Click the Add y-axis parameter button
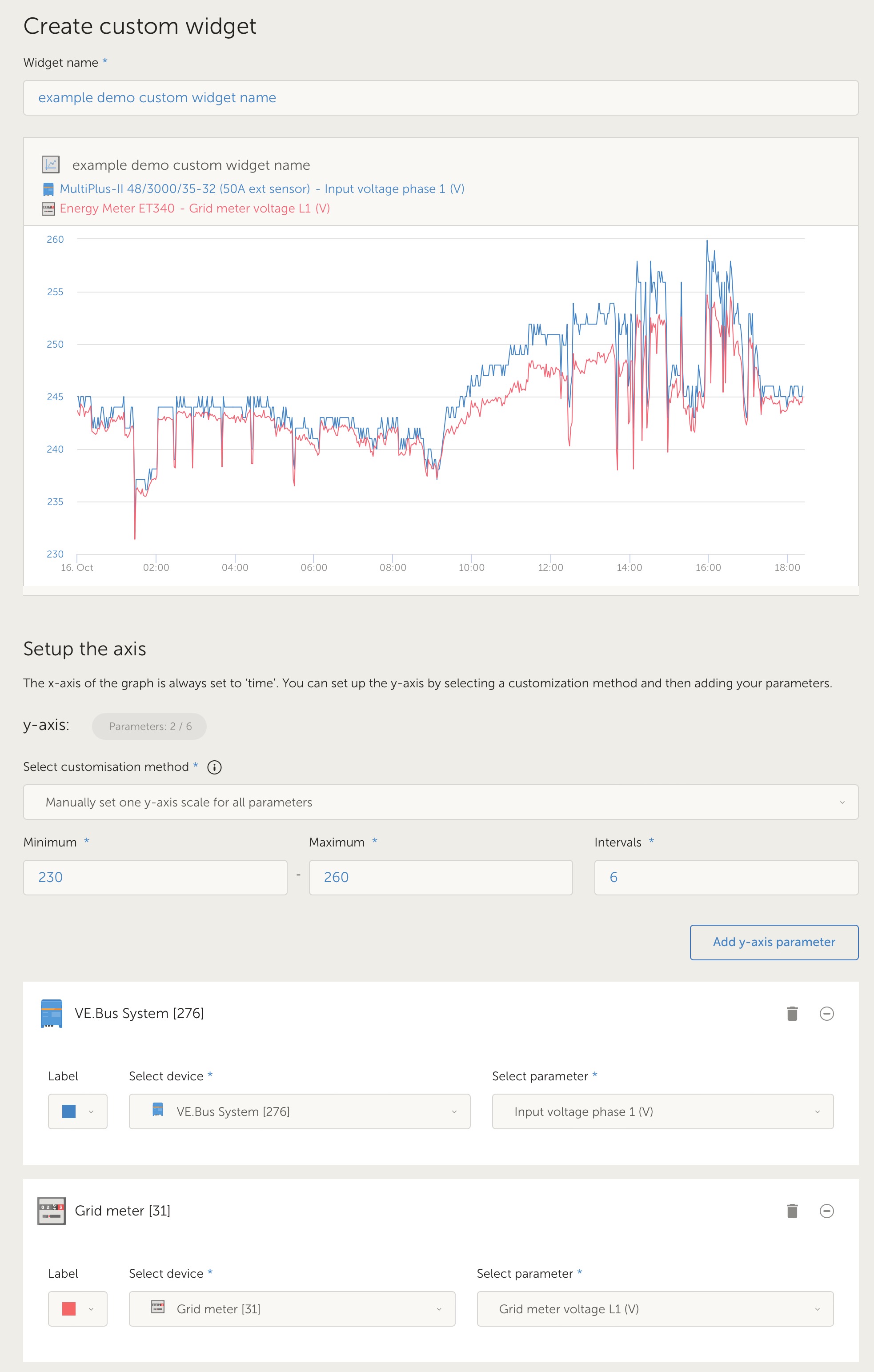This screenshot has width=874, height=1372. point(774,942)
